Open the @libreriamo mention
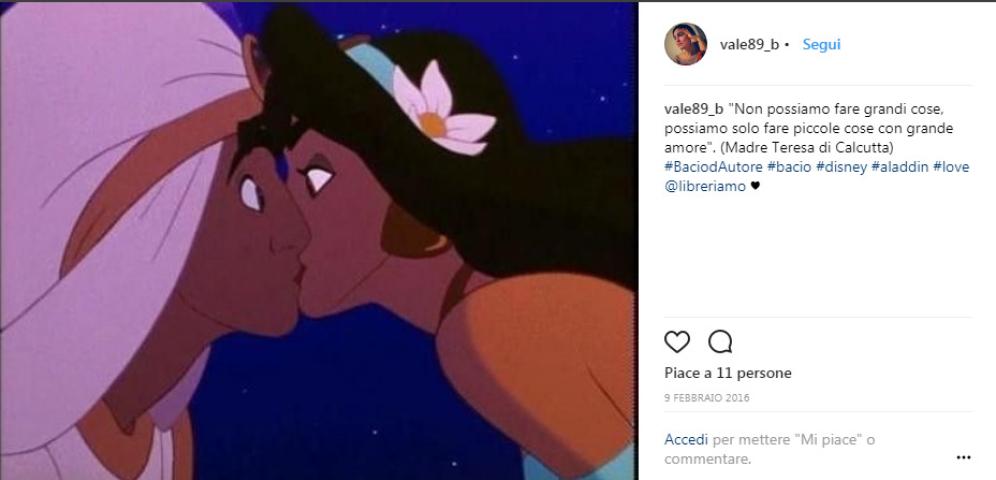The height and width of the screenshot is (480, 996). point(705,187)
